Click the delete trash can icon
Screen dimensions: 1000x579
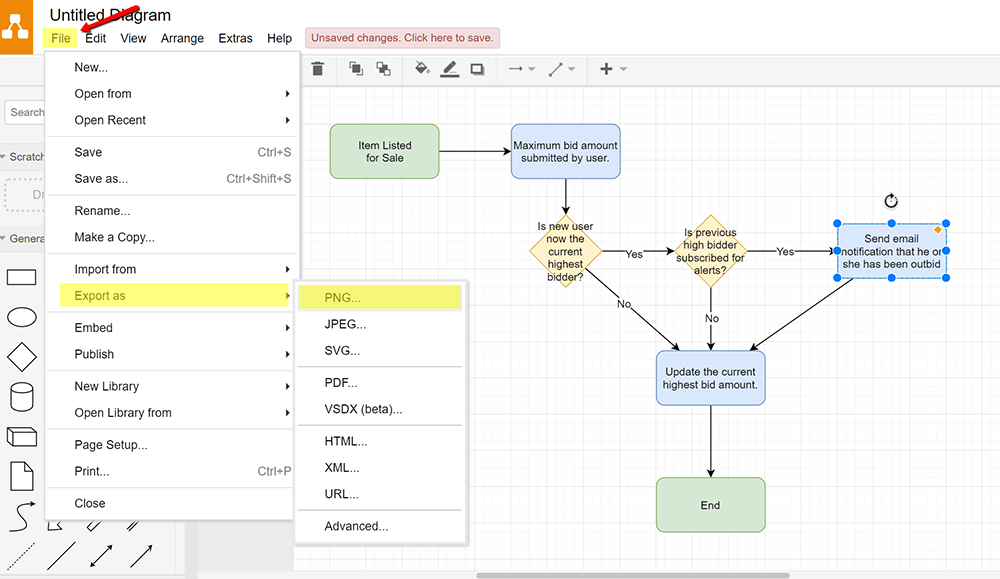(x=318, y=69)
